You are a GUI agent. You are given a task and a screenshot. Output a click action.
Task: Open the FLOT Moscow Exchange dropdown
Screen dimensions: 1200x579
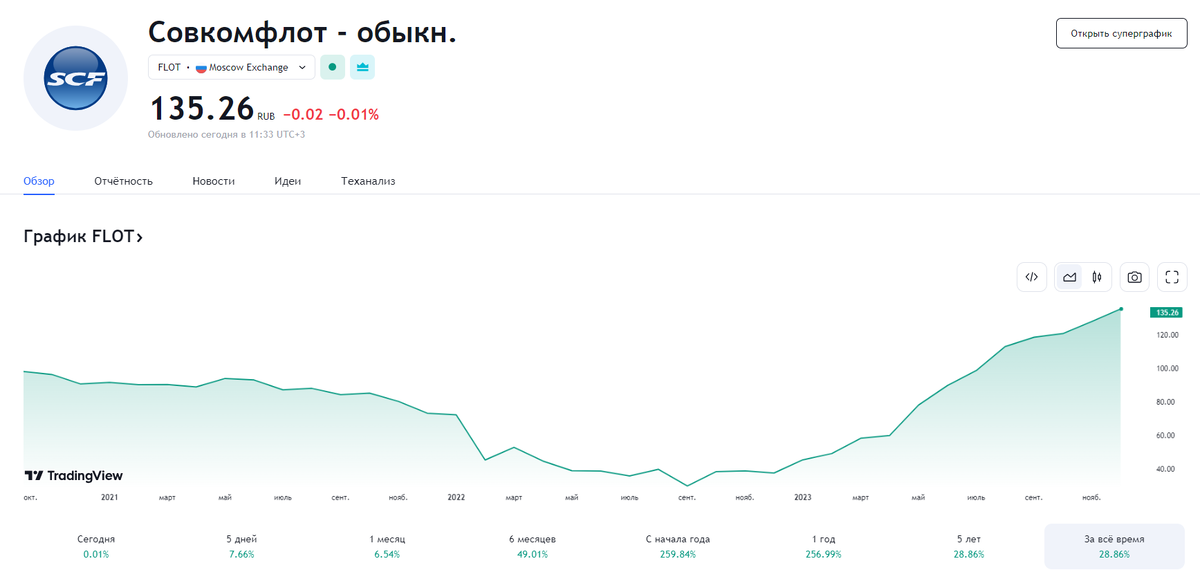pos(231,67)
